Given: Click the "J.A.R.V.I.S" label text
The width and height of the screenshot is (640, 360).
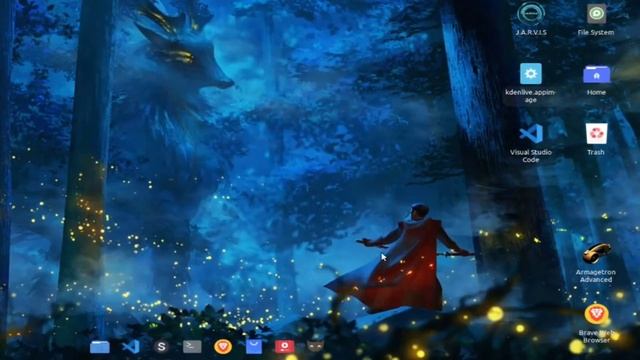Looking at the screenshot, I should (x=531, y=32).
